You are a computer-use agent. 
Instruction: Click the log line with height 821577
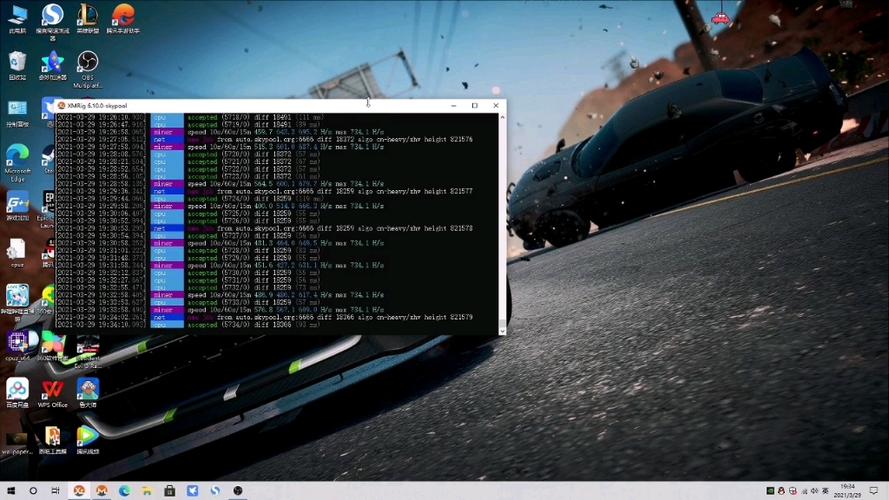[x=265, y=192]
